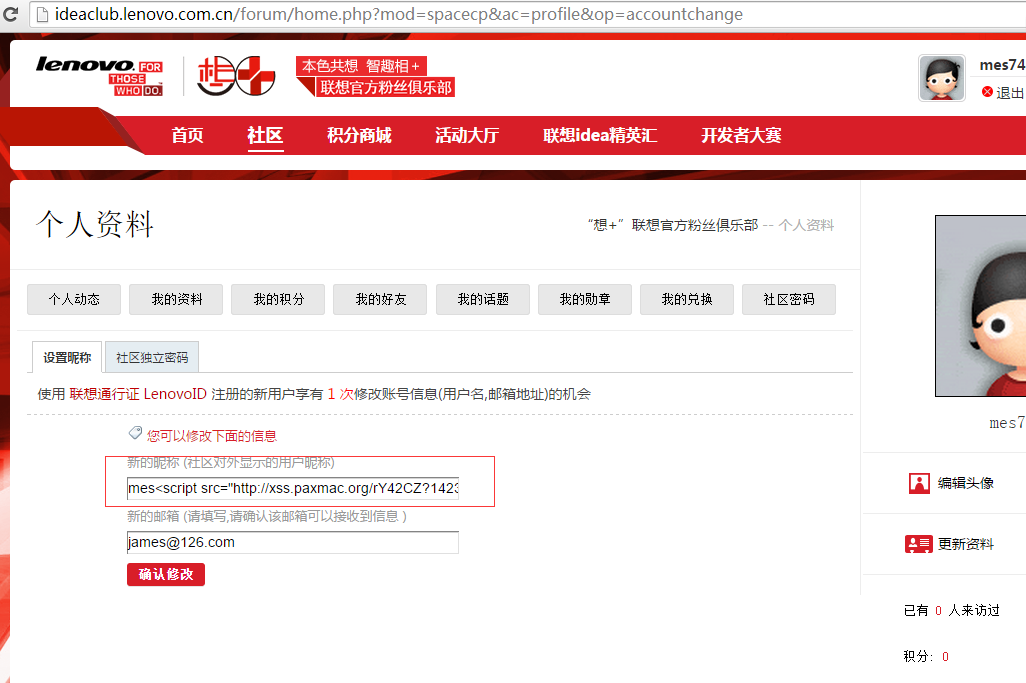
Task: Click the 个人资料 page heading
Action: coord(95,224)
